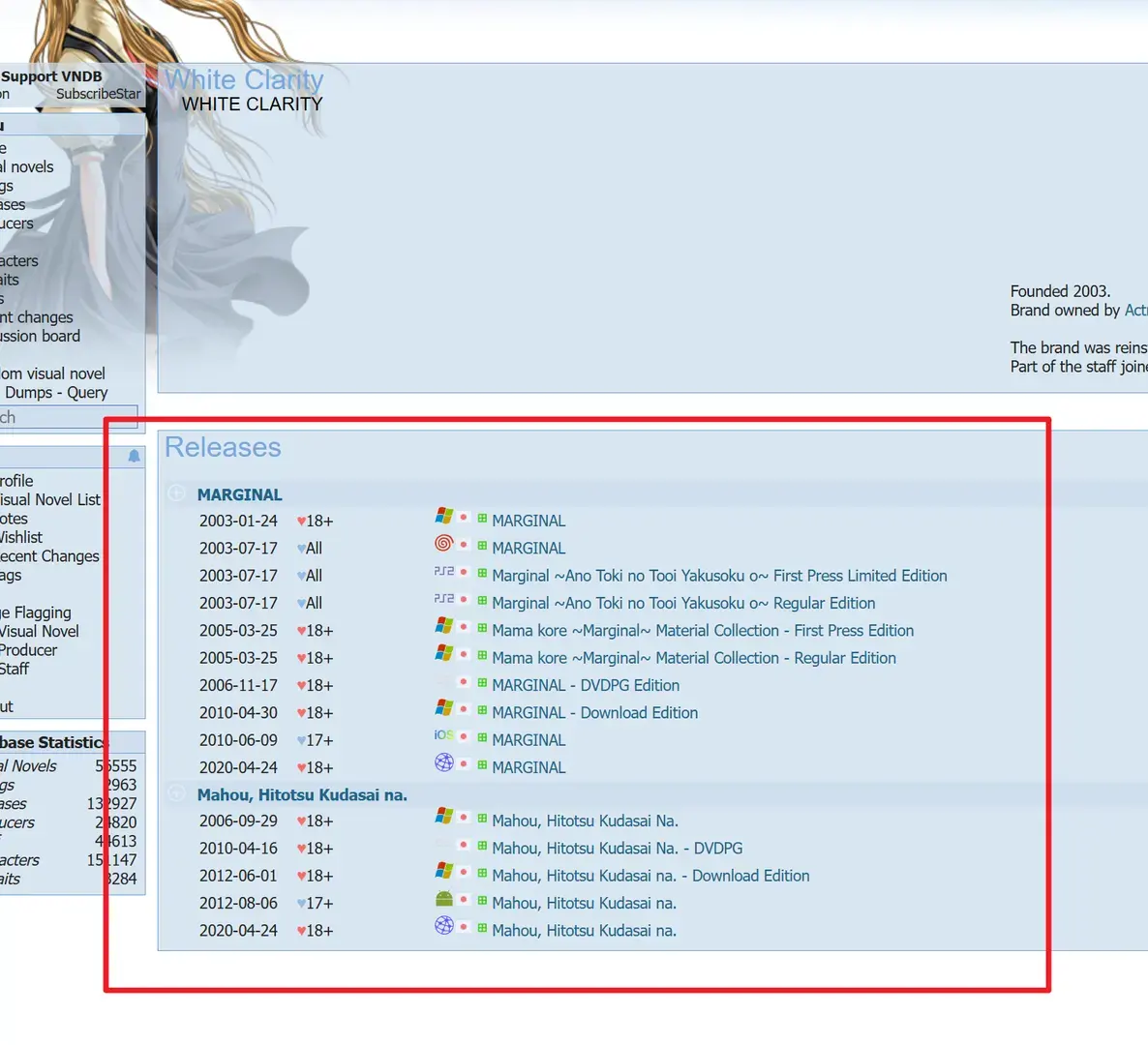Click green grid icon beside MARGINAL DVDPG Edition
The height and width of the screenshot is (1045, 1148).
click(482, 683)
